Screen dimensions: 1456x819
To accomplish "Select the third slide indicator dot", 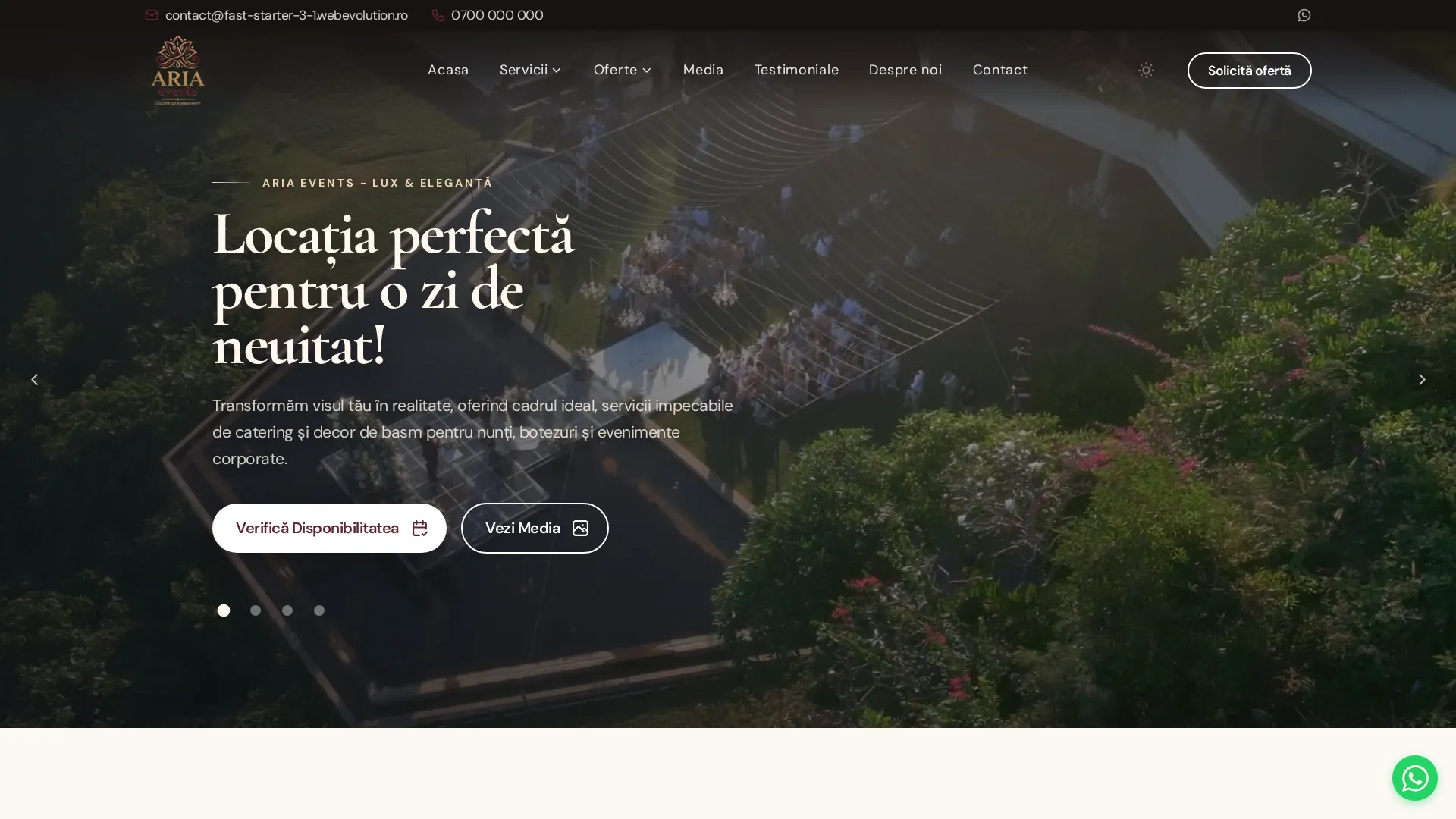I will tap(287, 610).
